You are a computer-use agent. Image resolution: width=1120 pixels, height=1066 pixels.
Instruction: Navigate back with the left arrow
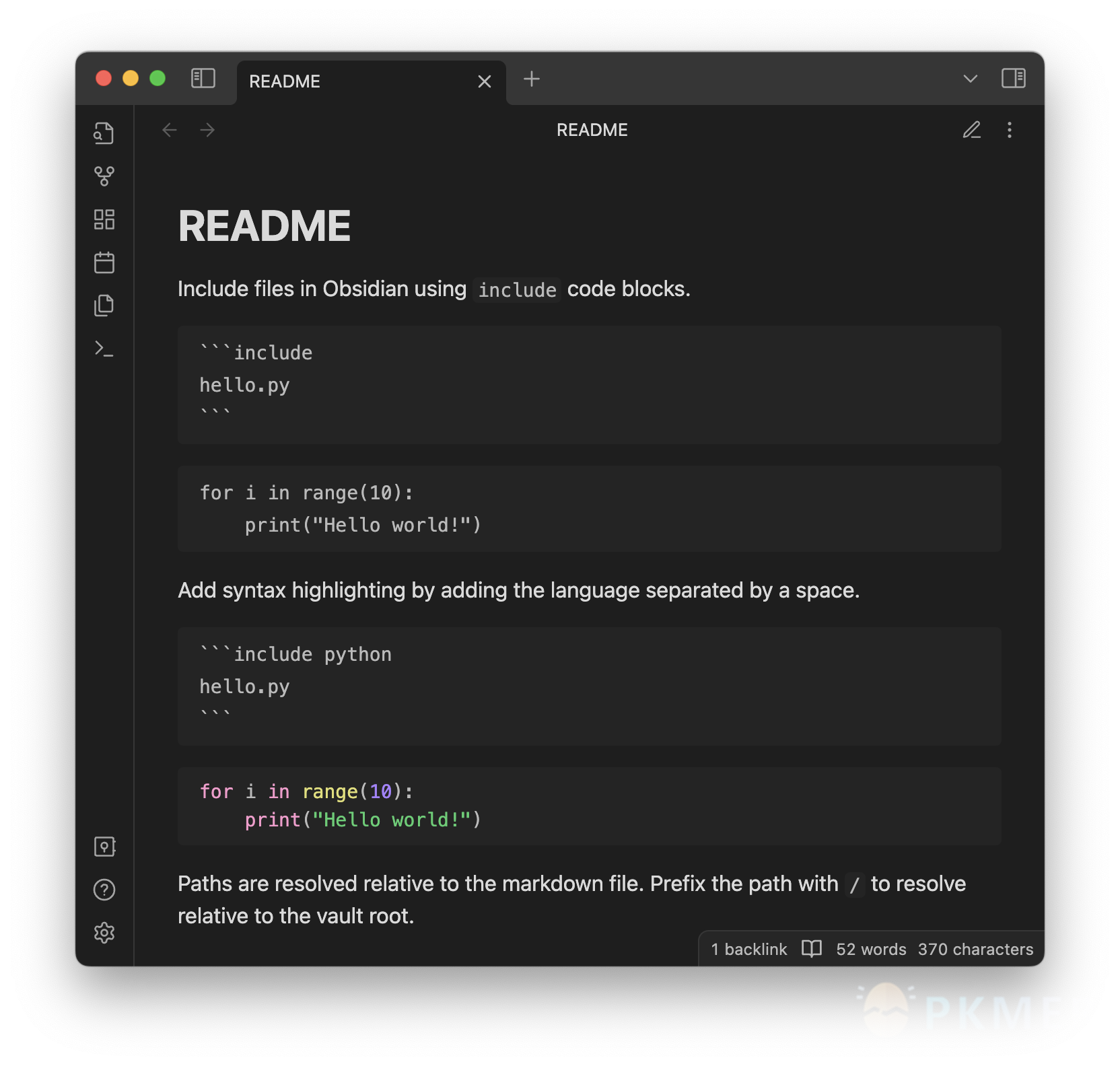170,130
